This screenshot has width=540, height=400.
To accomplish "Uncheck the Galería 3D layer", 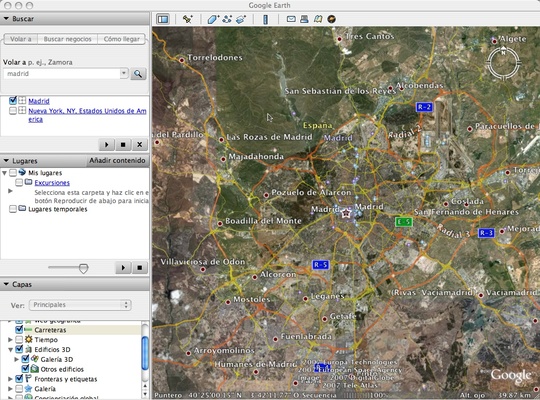I will click(x=25, y=359).
